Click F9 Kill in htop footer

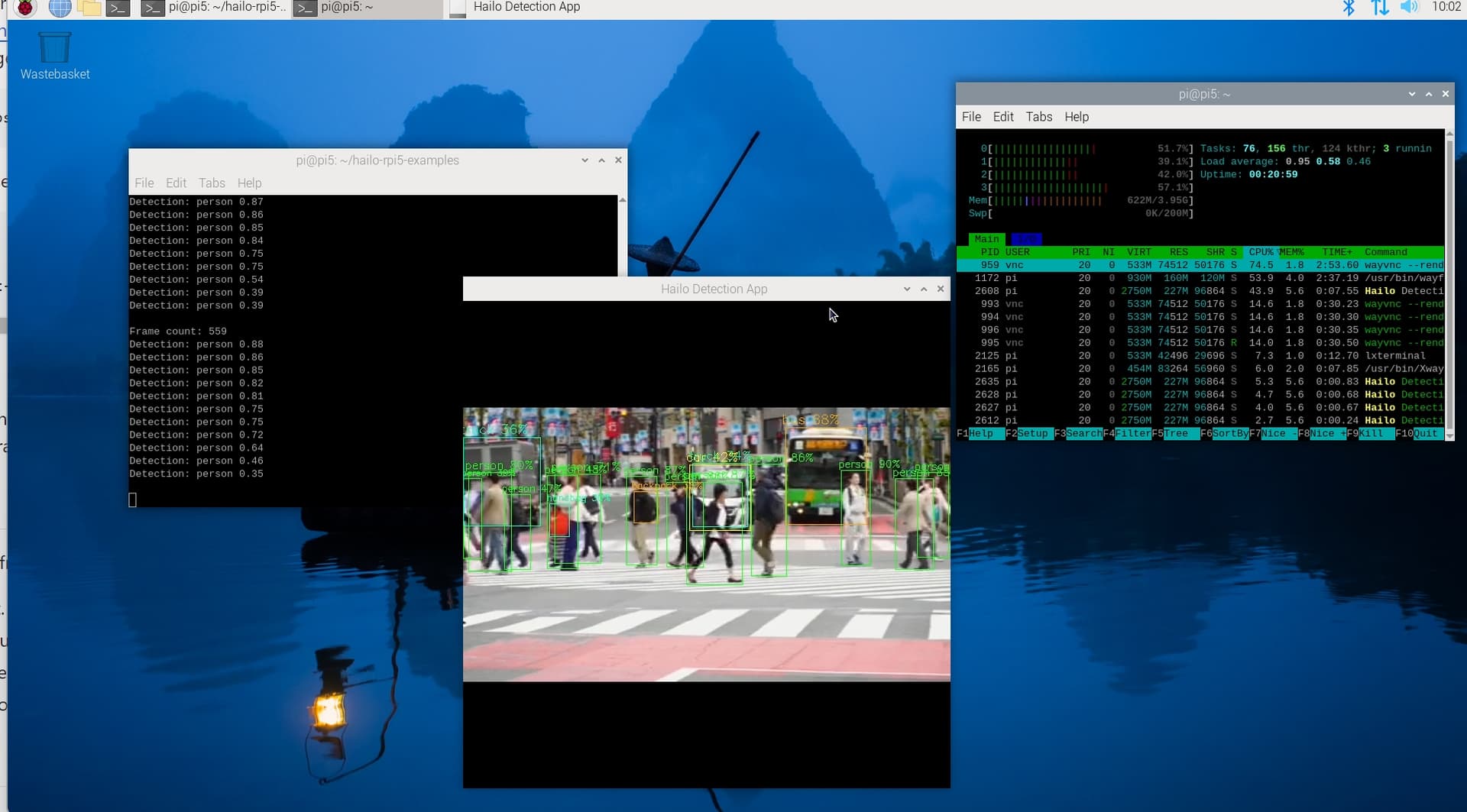(1370, 434)
